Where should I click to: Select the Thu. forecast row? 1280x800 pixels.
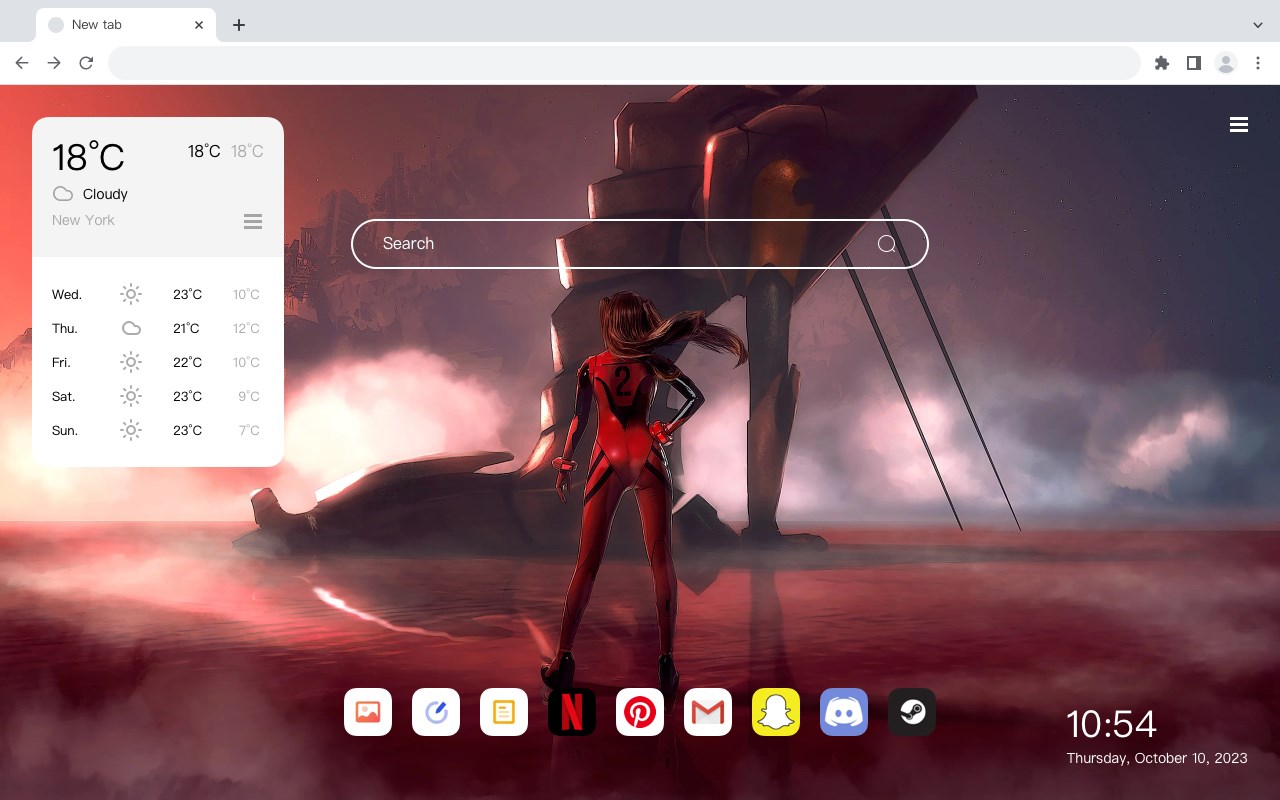point(158,328)
